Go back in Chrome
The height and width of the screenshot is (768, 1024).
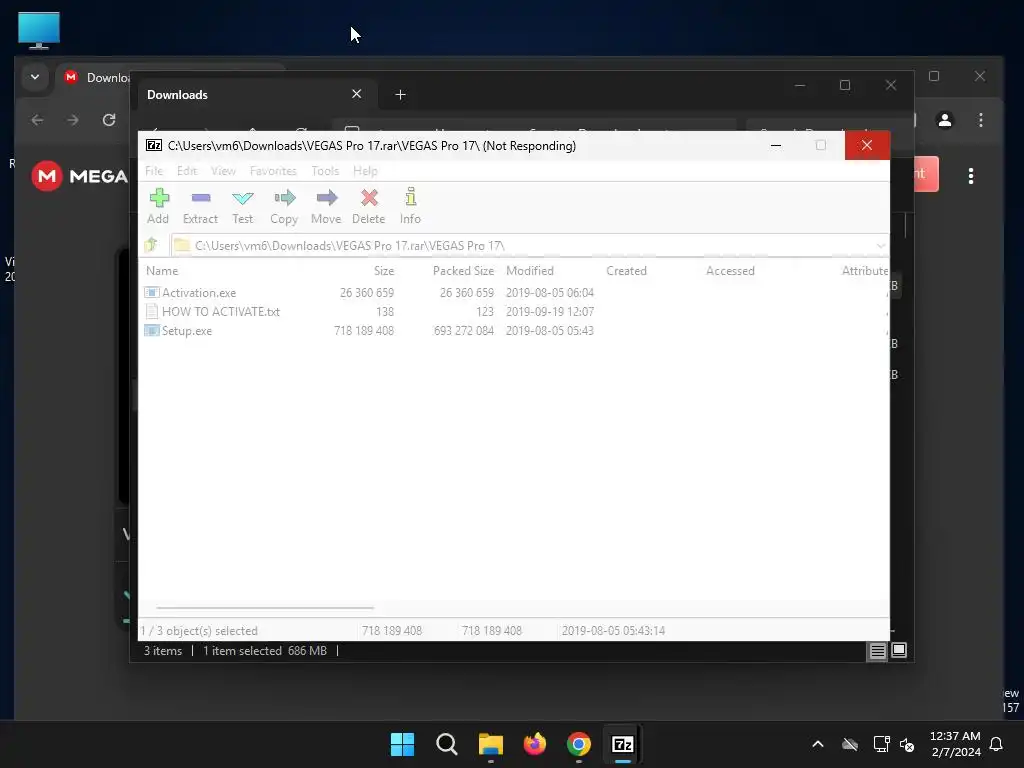click(37, 120)
